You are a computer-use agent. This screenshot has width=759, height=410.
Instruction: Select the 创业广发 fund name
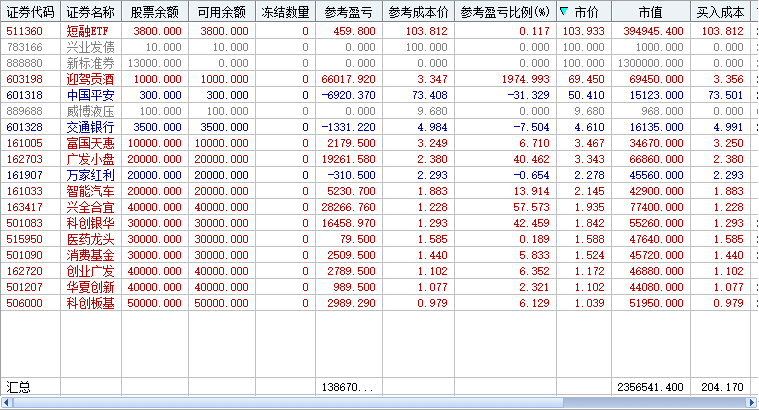pyautogui.click(x=91, y=271)
